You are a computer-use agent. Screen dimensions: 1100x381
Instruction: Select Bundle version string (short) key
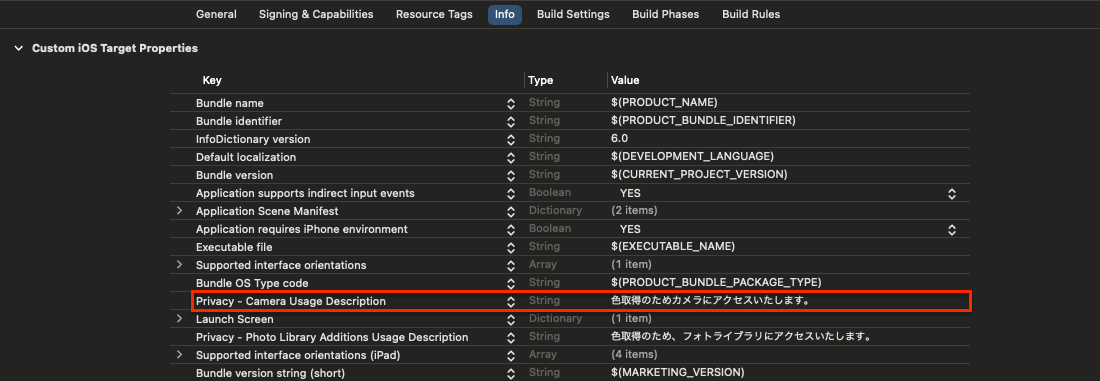coord(270,373)
